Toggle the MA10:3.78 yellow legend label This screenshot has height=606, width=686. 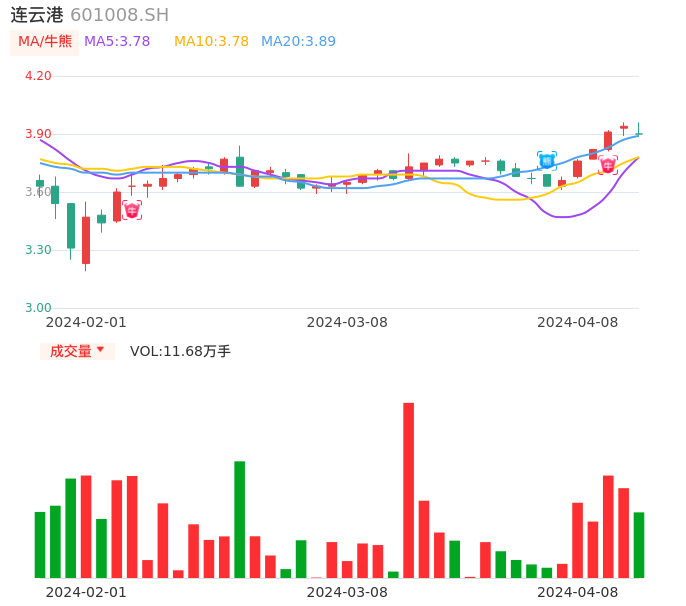211,42
